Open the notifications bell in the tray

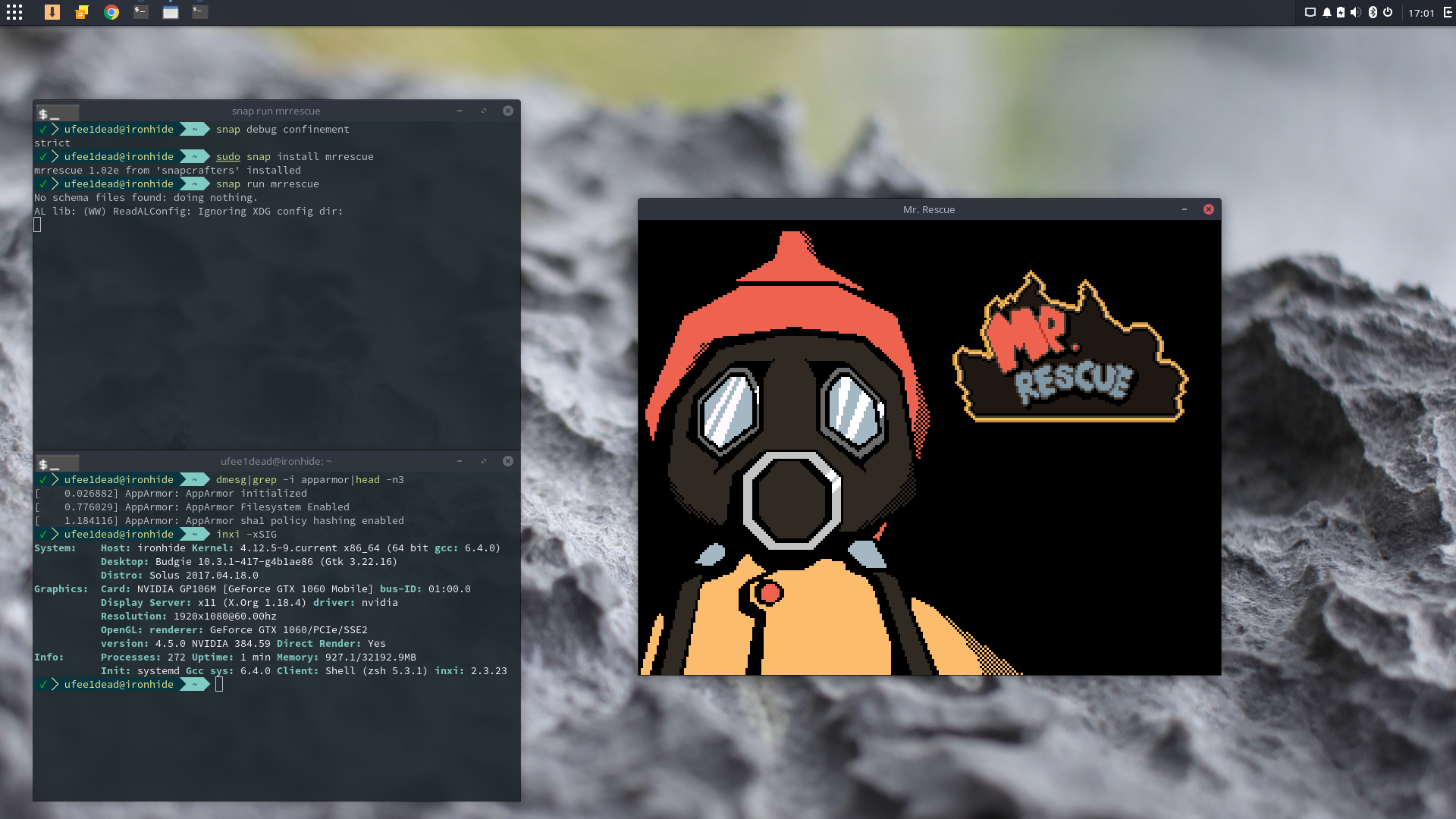tap(1326, 12)
